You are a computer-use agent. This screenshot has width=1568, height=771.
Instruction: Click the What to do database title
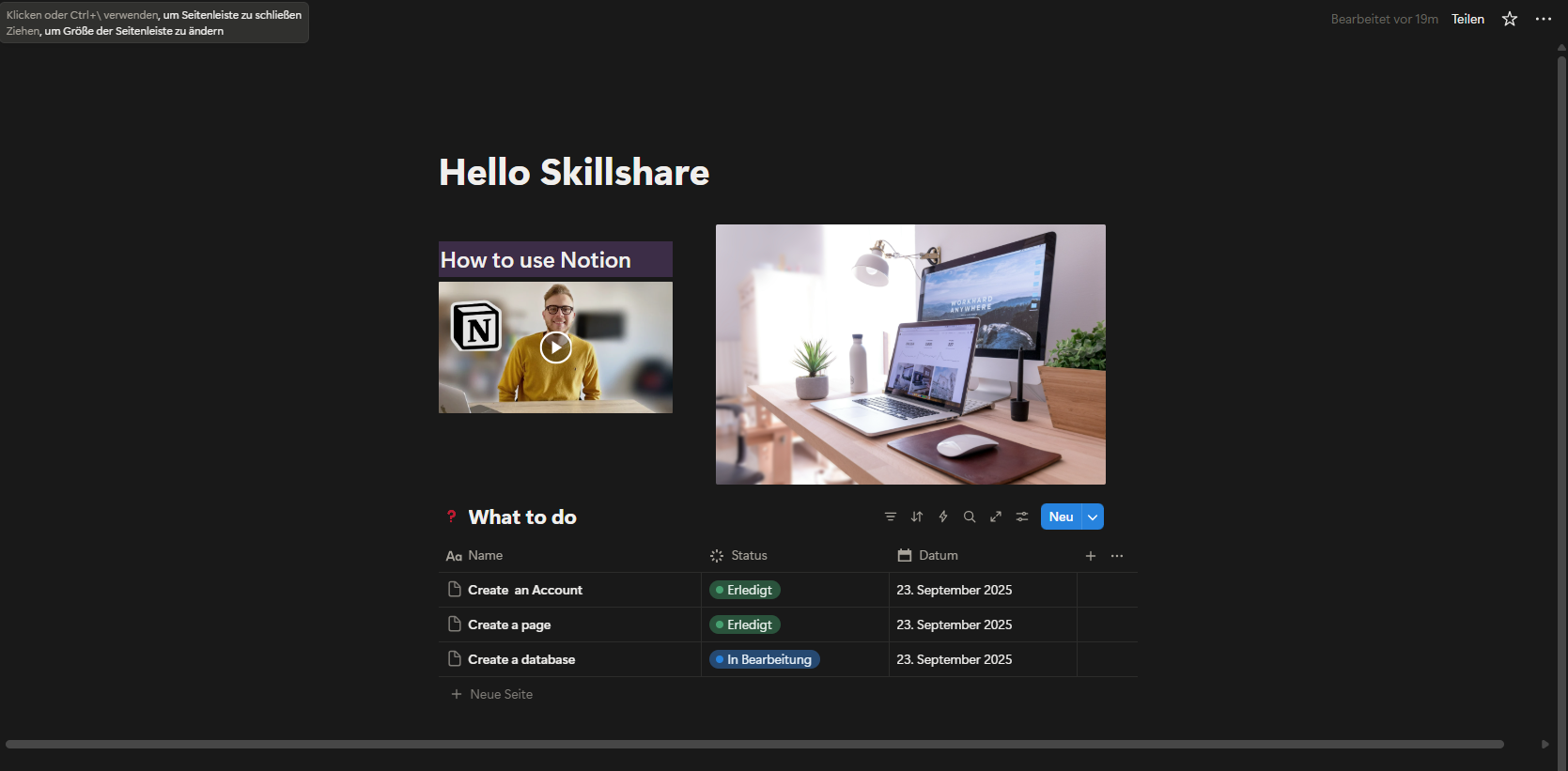click(x=522, y=517)
